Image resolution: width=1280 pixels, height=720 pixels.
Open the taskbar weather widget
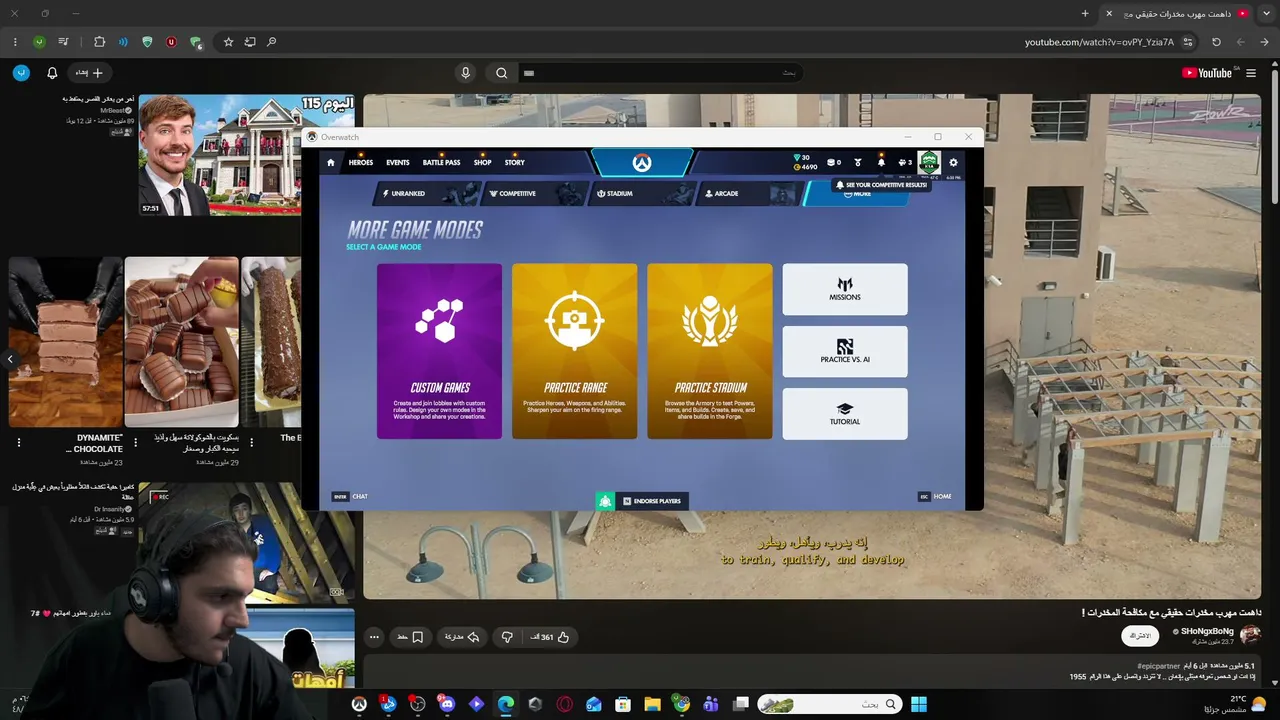click(x=1237, y=704)
